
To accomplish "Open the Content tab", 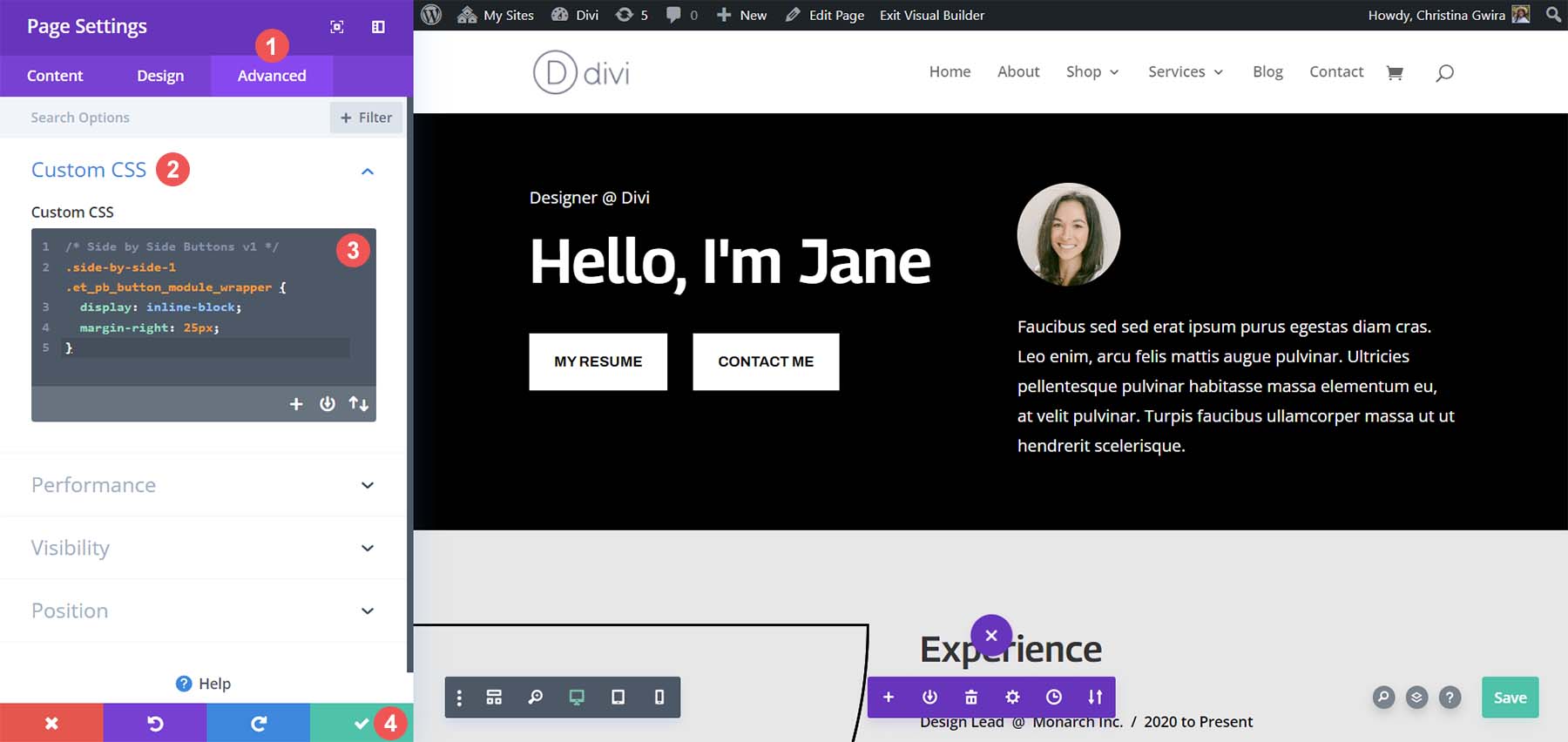I will [x=55, y=76].
